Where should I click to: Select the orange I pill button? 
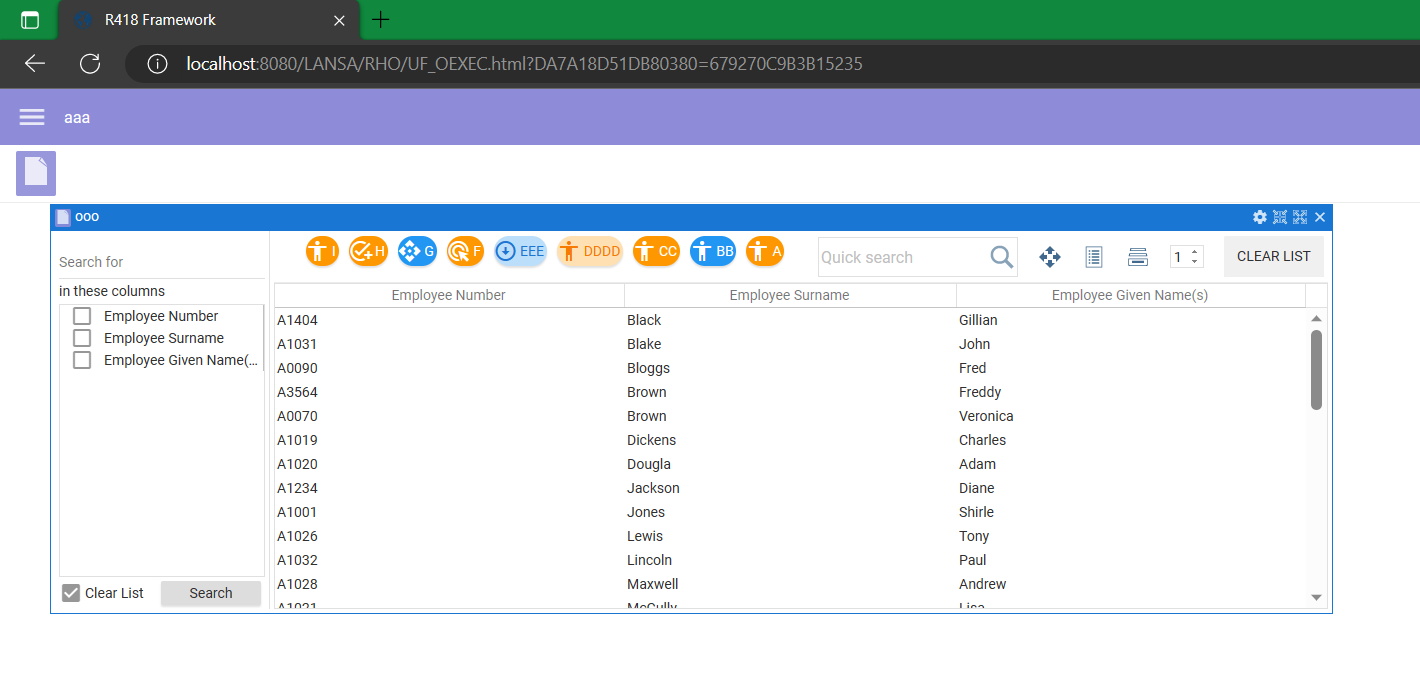[x=322, y=251]
